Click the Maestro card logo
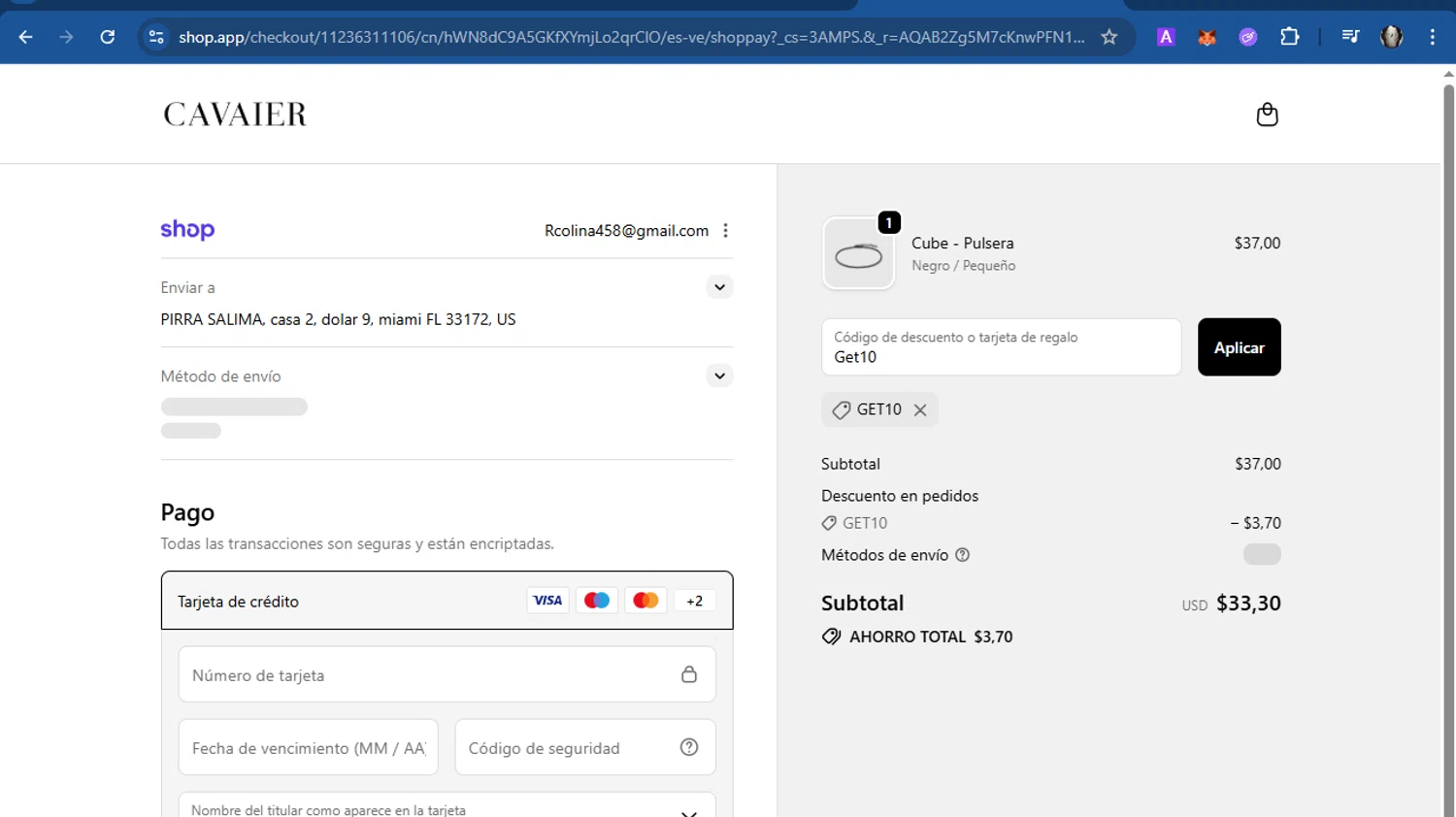This screenshot has height=817, width=1456. click(597, 601)
